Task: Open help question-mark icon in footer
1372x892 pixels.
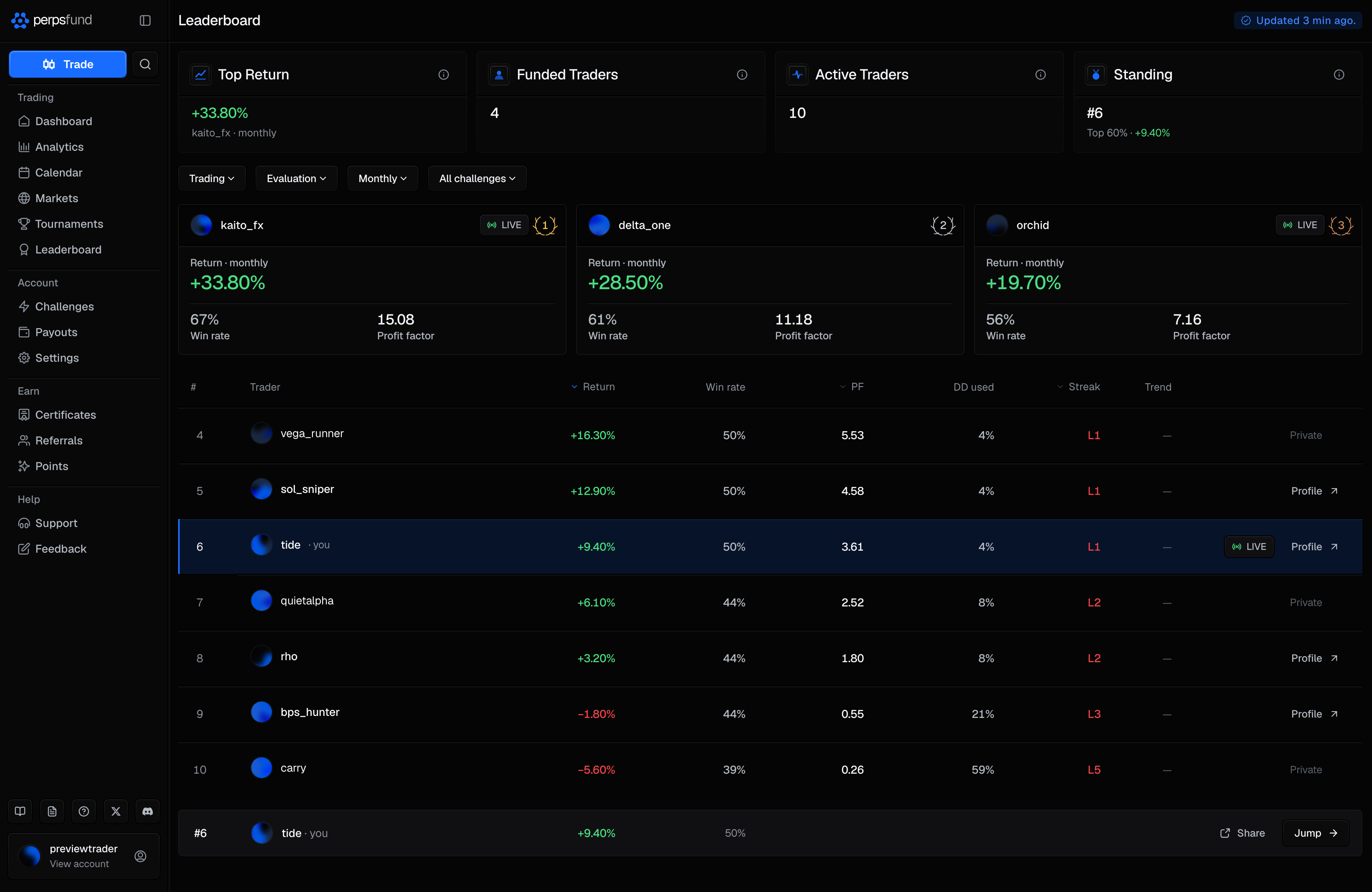Action: click(83, 811)
